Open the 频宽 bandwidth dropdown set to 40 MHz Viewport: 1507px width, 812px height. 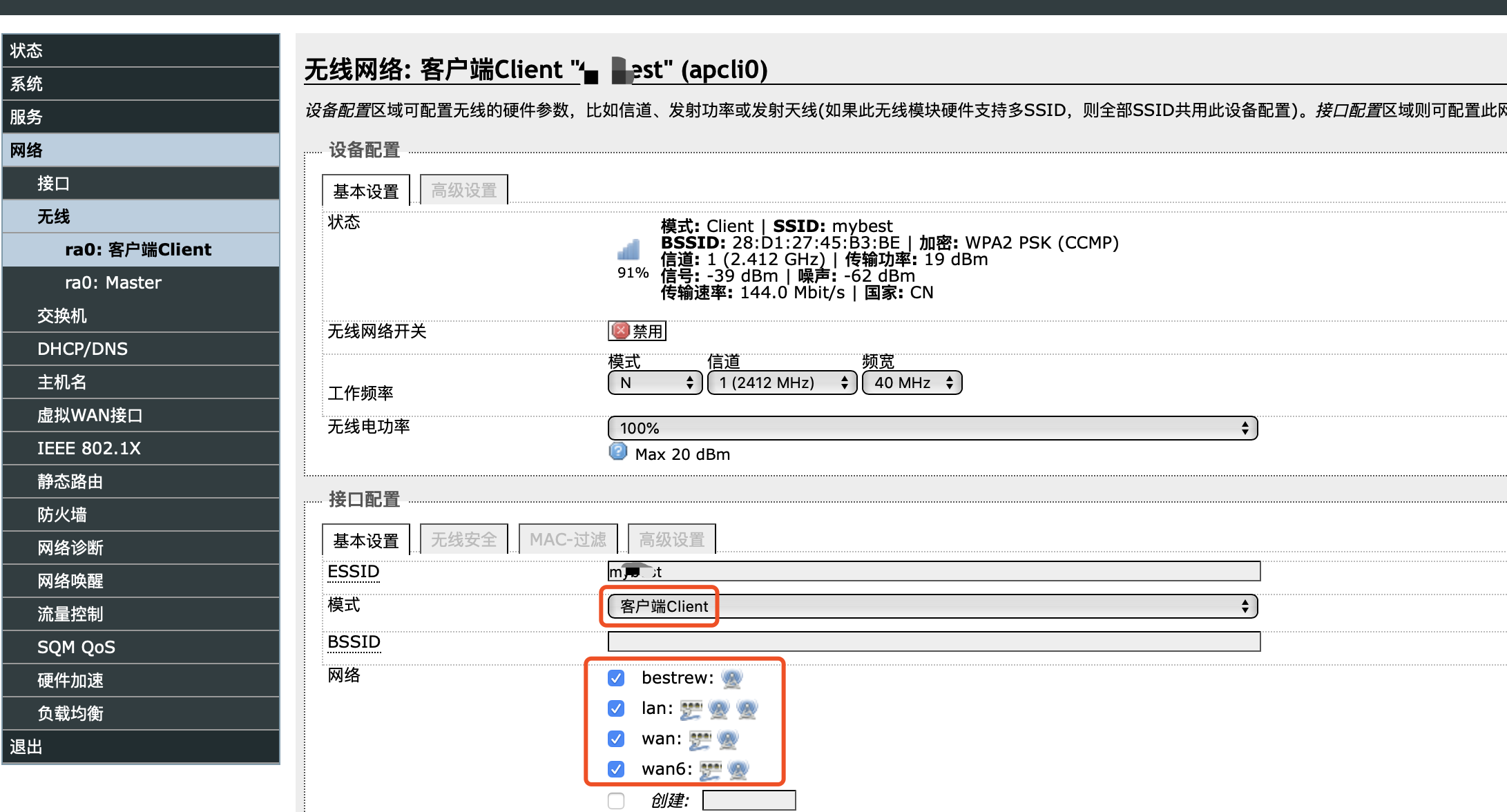911,382
